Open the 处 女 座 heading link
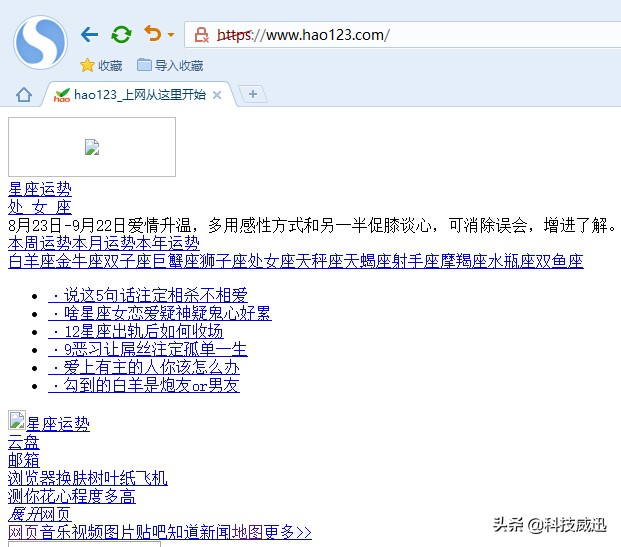621x547 pixels. coord(40,207)
